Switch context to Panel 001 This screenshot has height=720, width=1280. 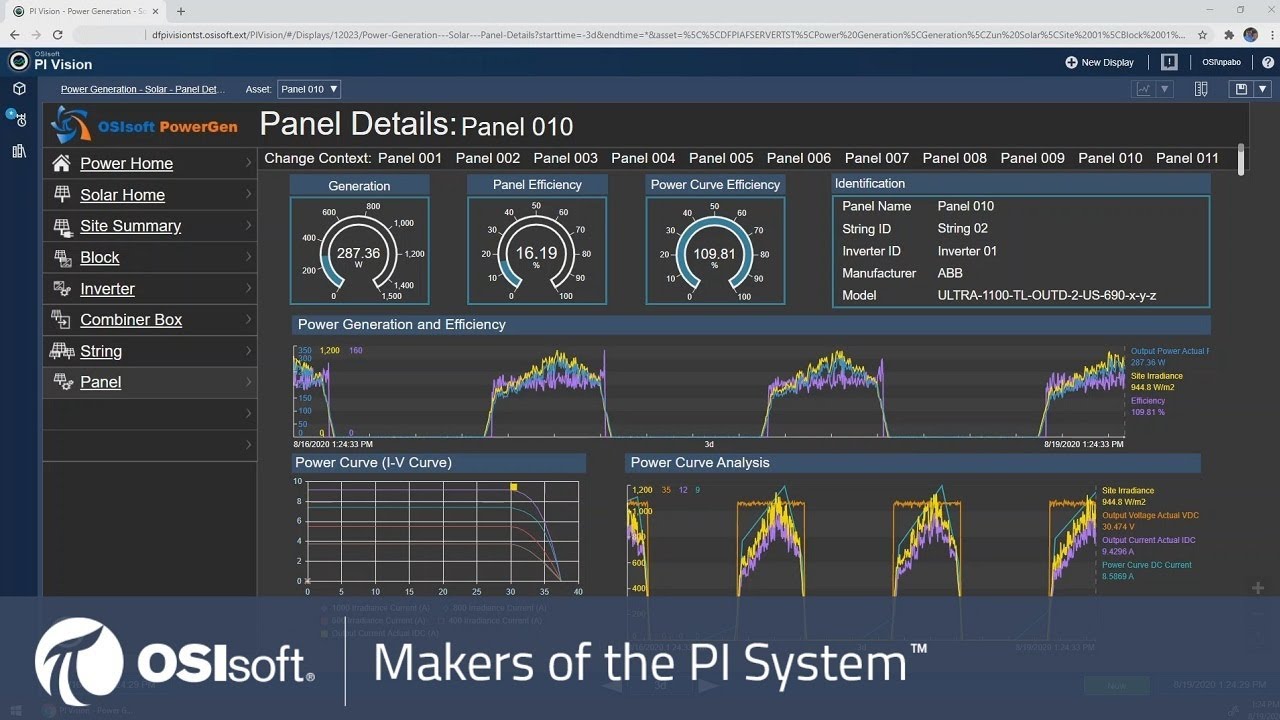[x=409, y=158]
